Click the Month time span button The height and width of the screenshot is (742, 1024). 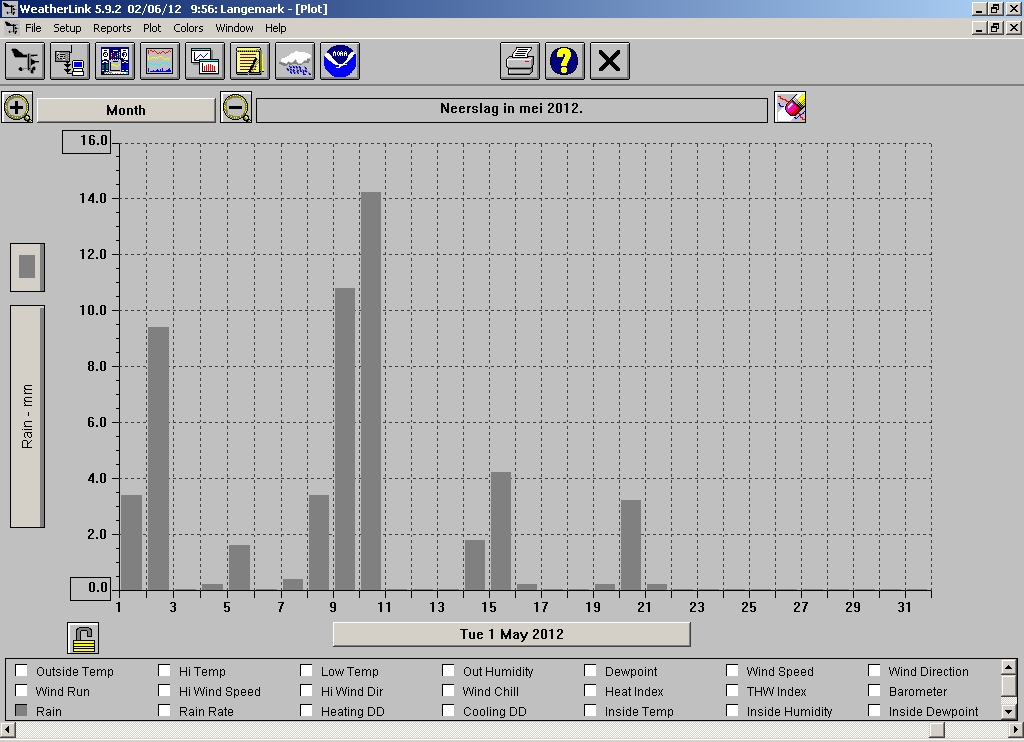126,110
